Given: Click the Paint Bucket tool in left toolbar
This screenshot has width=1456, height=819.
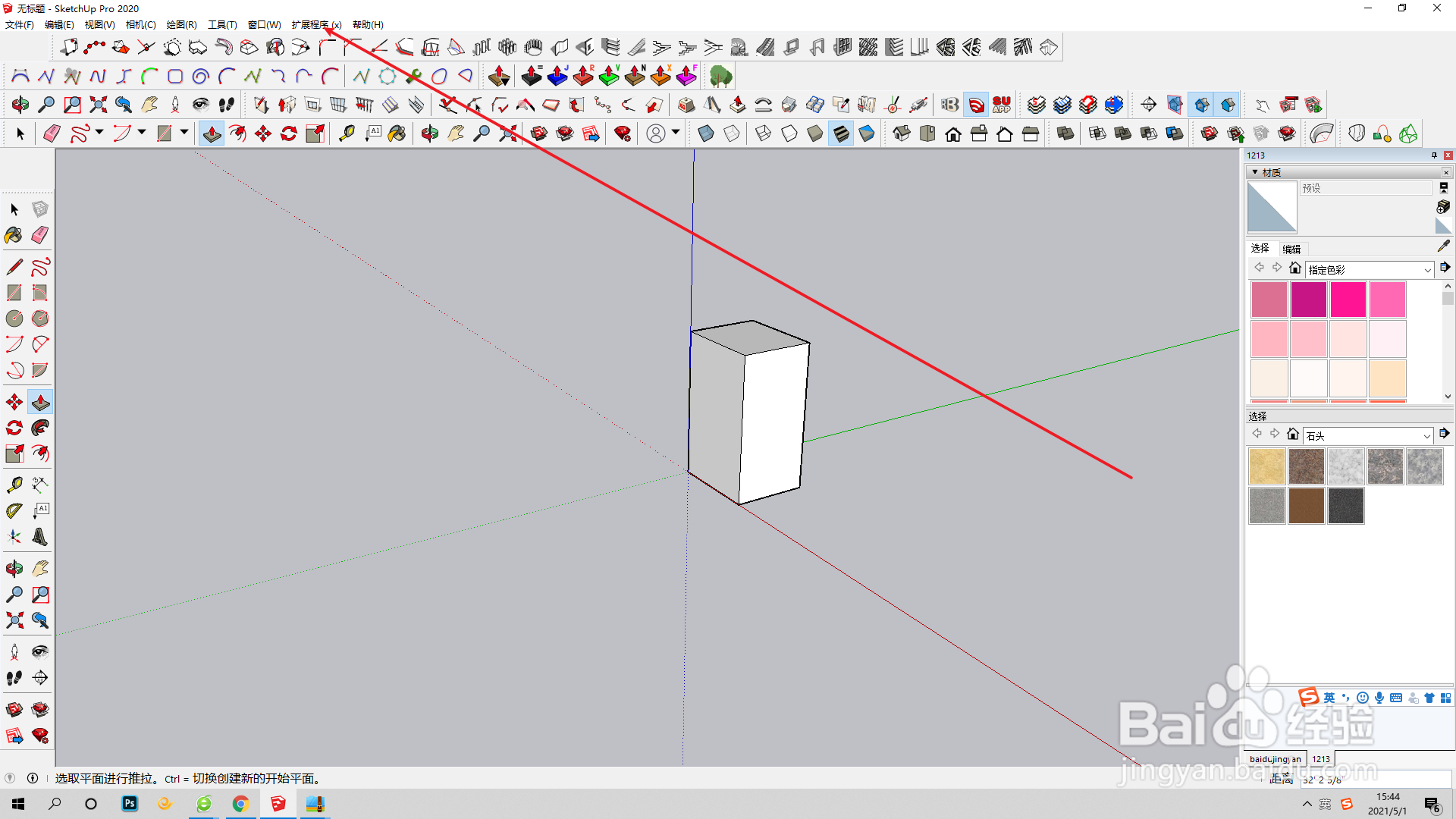Looking at the screenshot, I should (14, 235).
